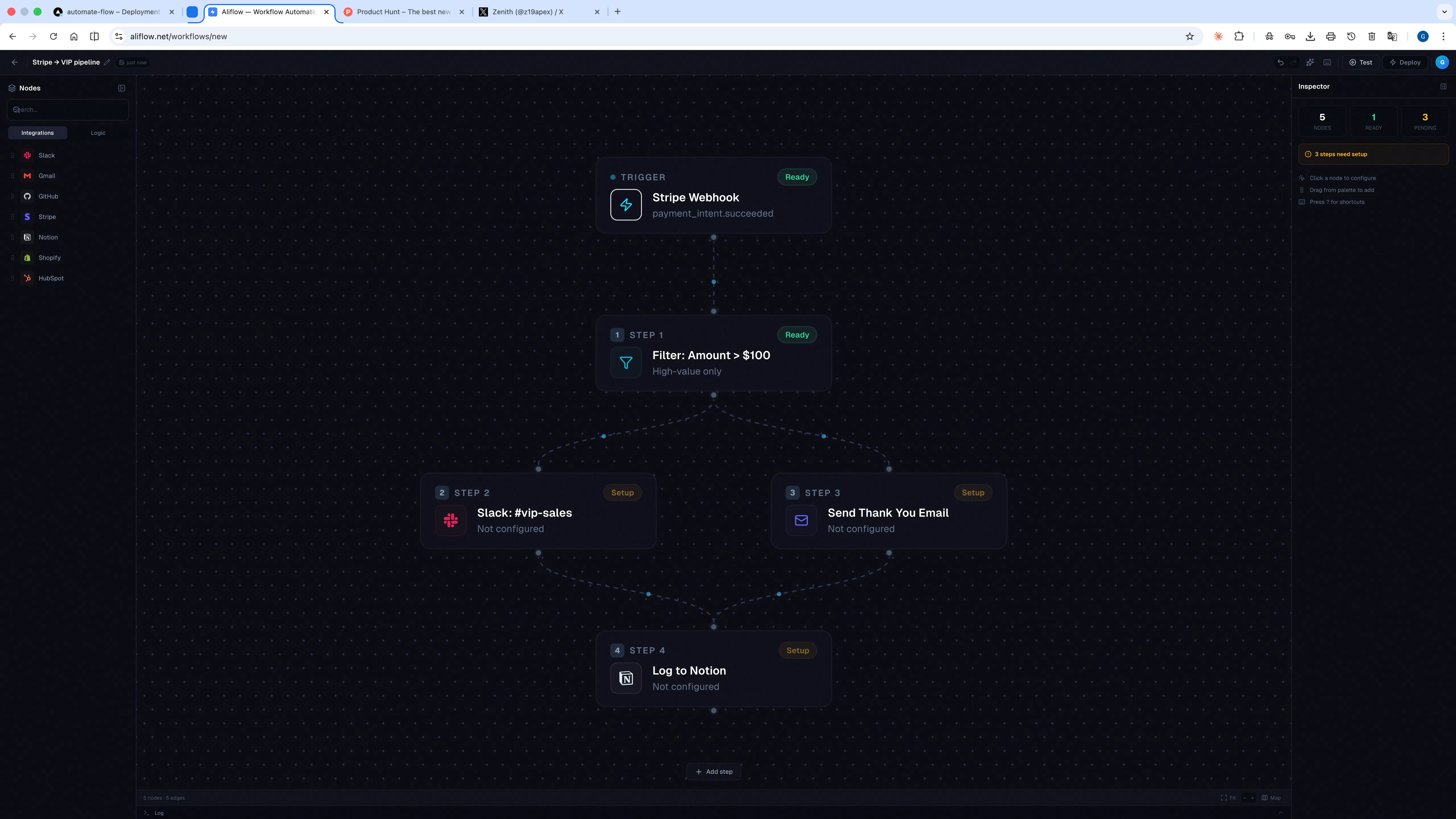The height and width of the screenshot is (819, 1456).
Task: Reload the page
Action: pyautogui.click(x=53, y=36)
